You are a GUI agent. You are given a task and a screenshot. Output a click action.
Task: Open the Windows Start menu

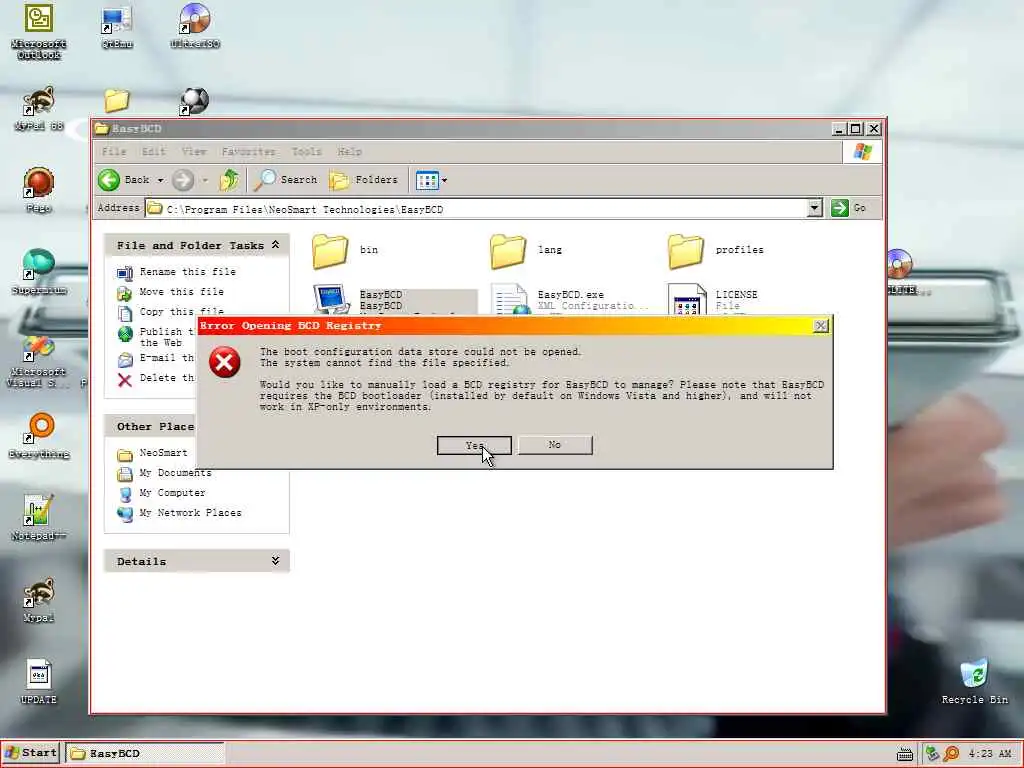pyautogui.click(x=31, y=753)
